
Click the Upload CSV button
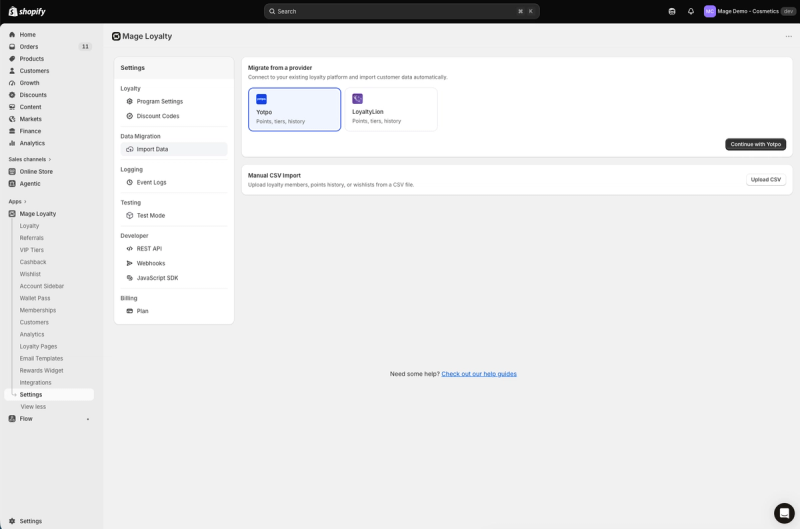coord(766,180)
